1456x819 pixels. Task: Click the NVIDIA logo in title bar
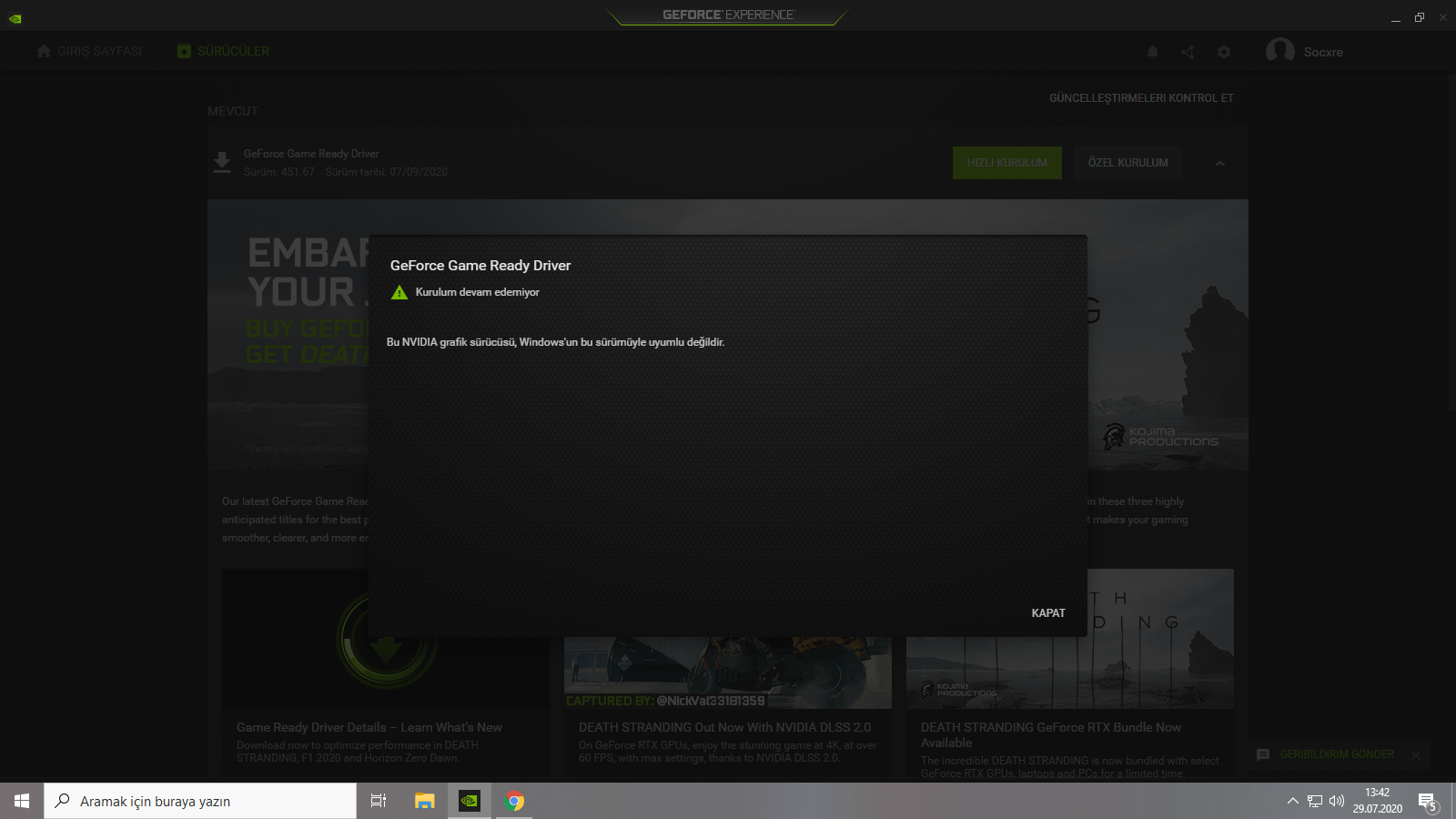(x=15, y=18)
